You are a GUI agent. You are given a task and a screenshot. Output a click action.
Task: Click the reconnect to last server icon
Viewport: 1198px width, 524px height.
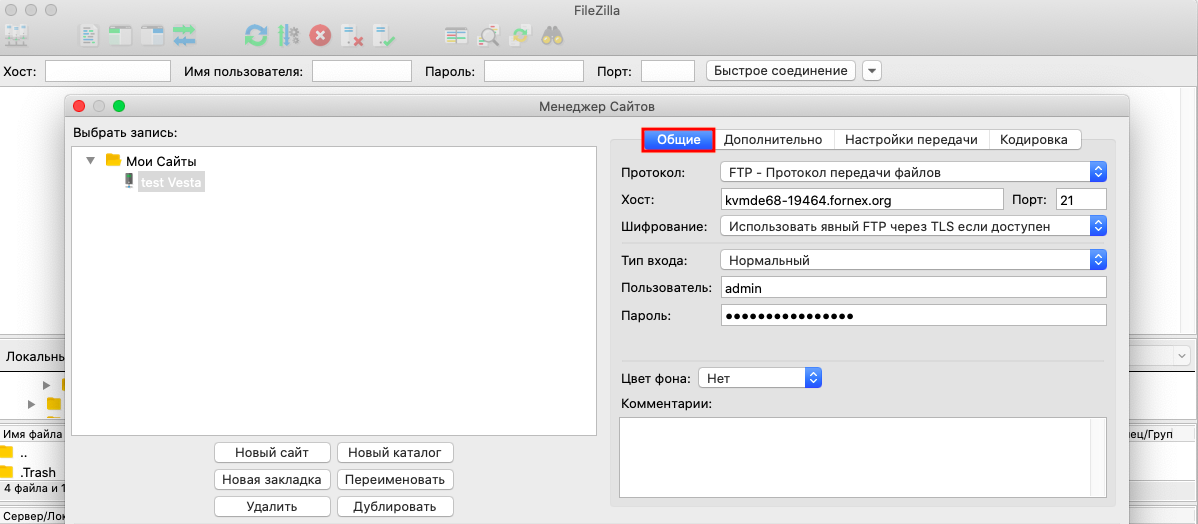[x=383, y=35]
